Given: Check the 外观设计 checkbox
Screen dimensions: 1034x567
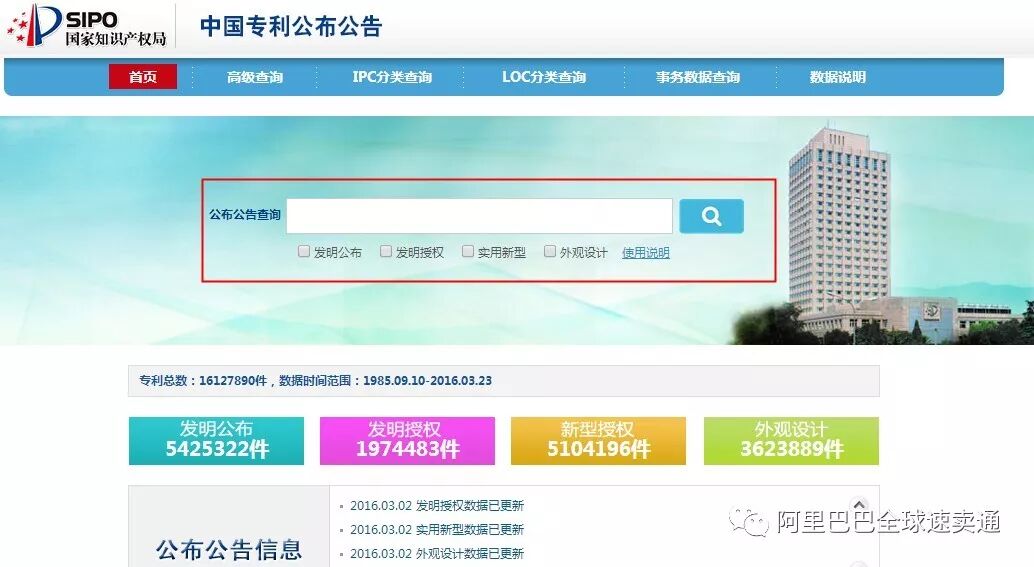Looking at the screenshot, I should click(x=549, y=251).
